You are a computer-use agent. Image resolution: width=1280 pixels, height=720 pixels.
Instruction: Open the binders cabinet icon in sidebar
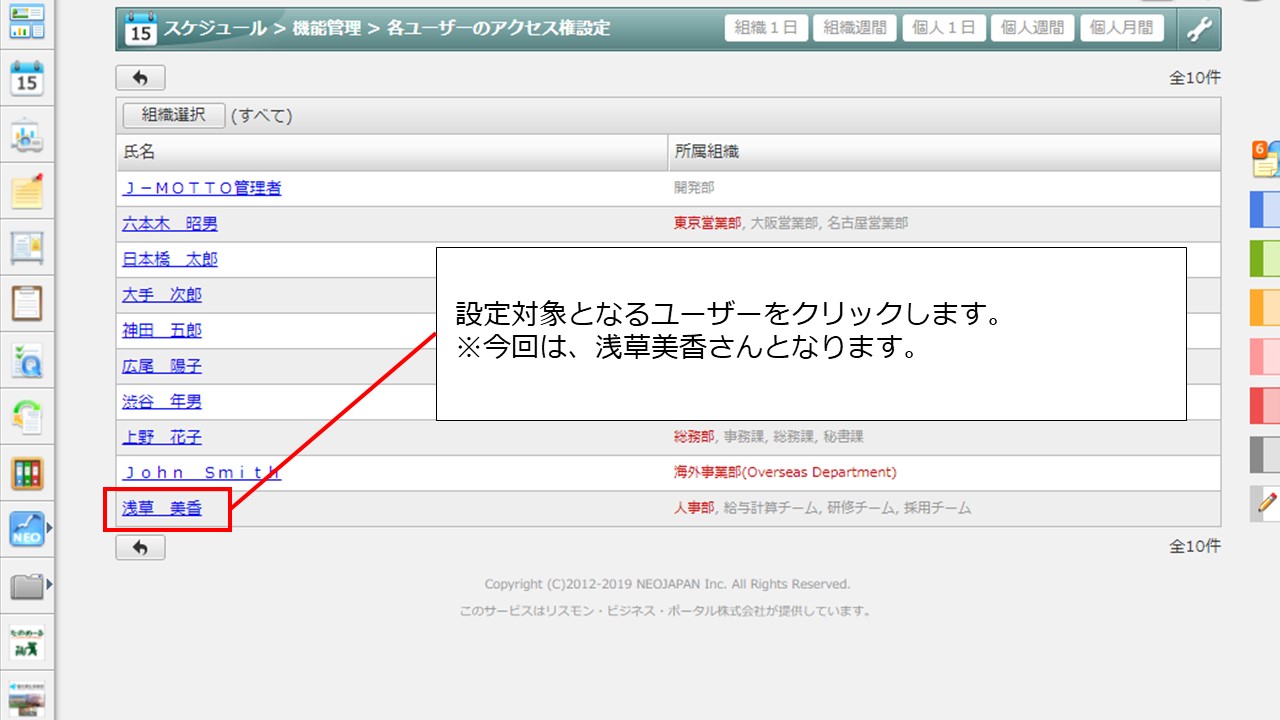click(x=27, y=473)
